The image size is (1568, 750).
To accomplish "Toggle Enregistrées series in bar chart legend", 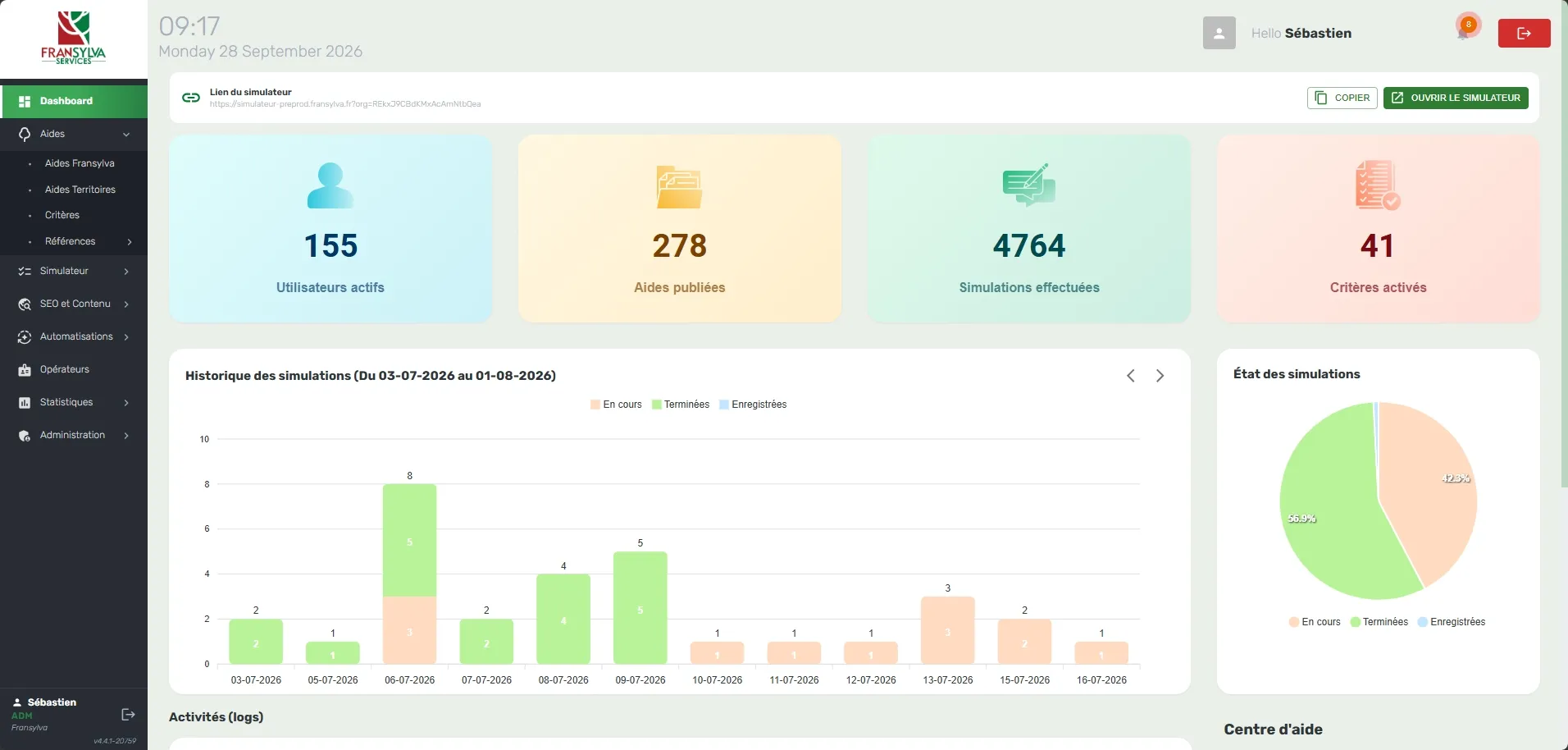I will [753, 405].
